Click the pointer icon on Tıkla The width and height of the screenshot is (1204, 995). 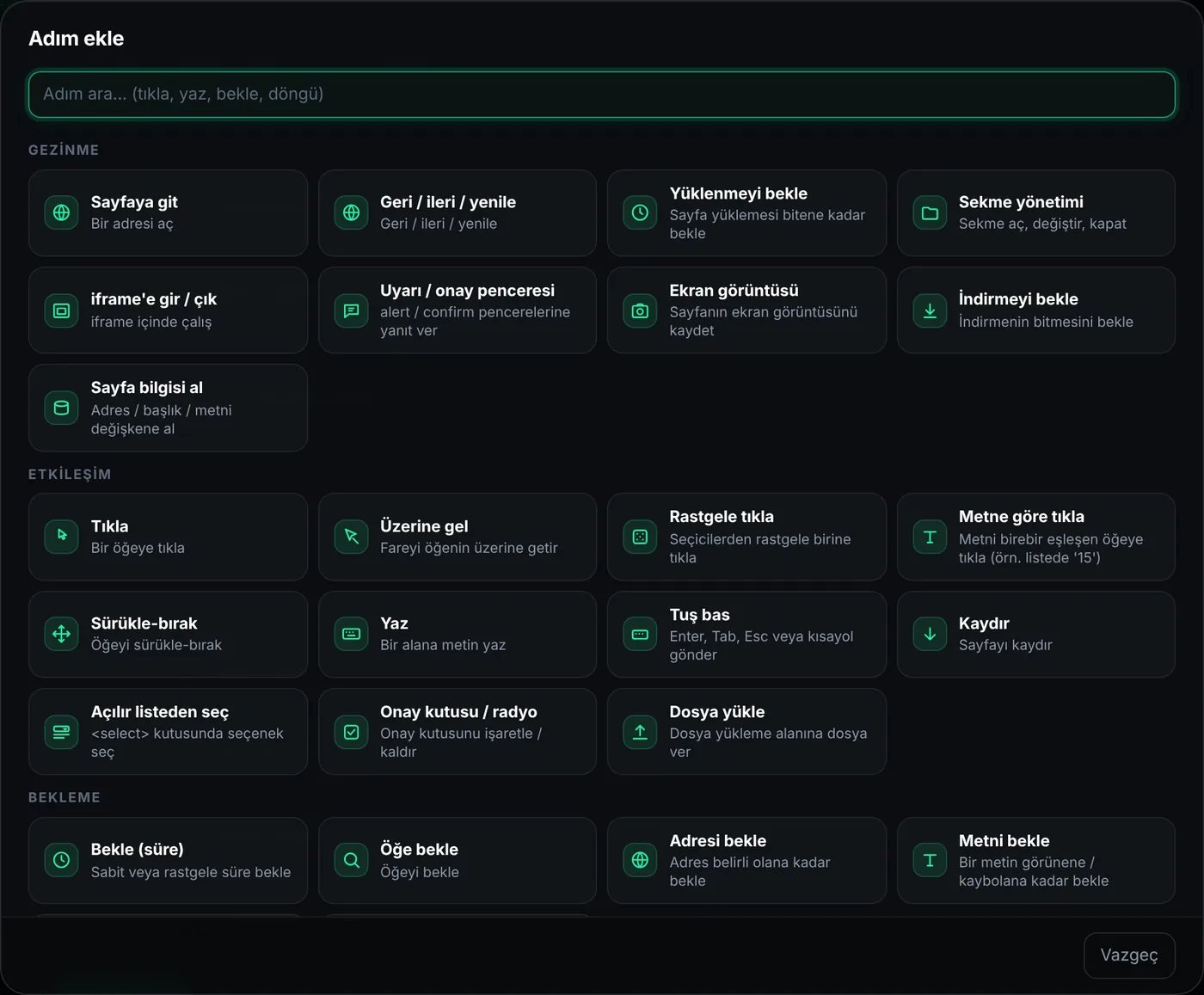tap(61, 537)
